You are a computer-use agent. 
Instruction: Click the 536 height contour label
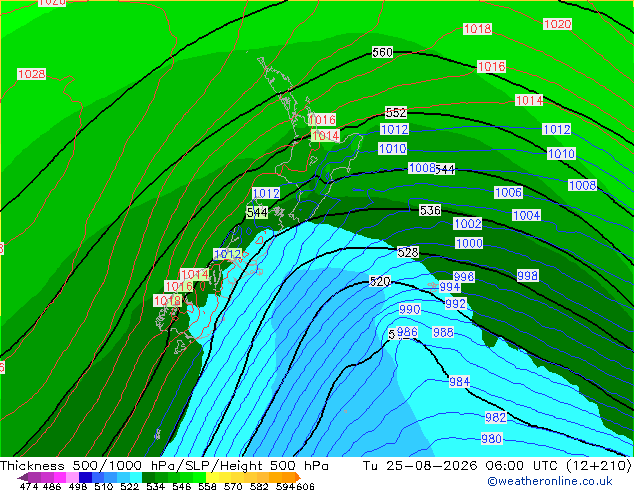point(430,210)
